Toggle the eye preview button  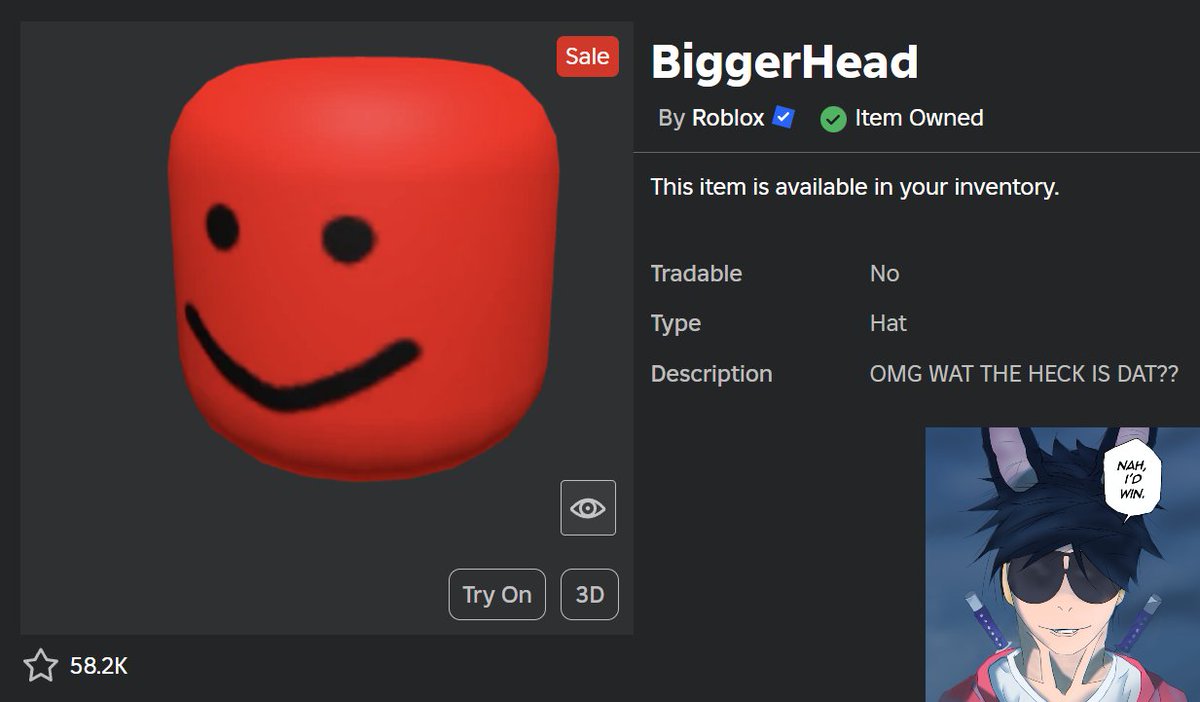[588, 508]
